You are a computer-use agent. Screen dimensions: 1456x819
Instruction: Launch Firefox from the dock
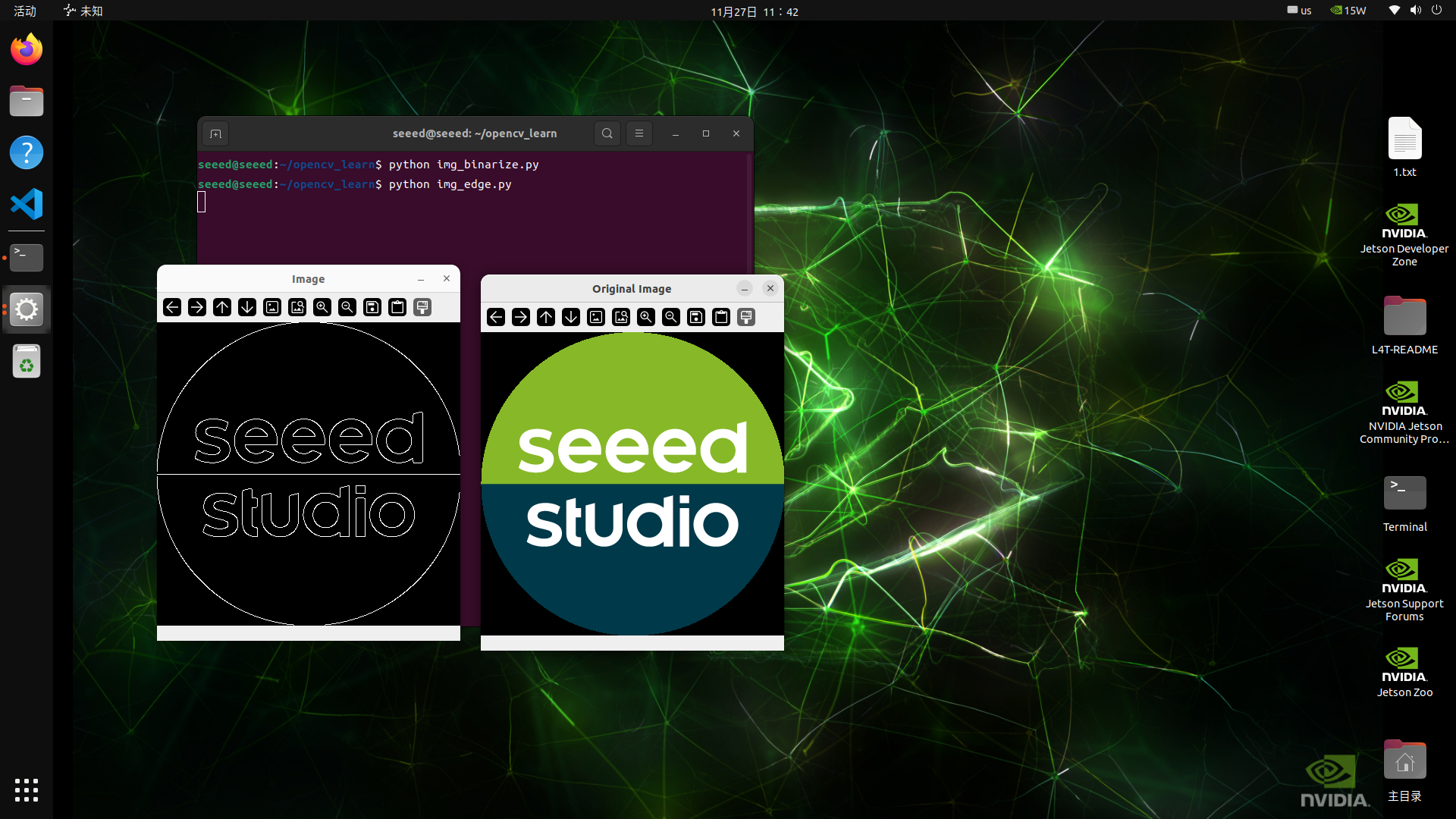point(27,50)
